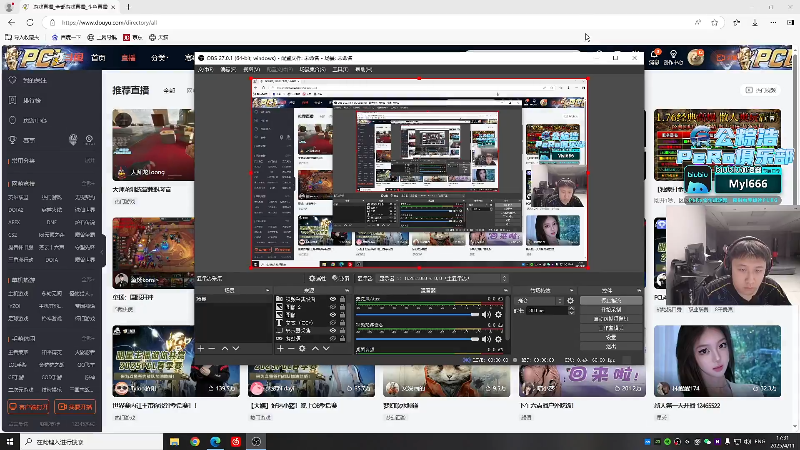The image size is (800, 450).
Task: Open the scene transition properties gear
Action: coord(570,301)
